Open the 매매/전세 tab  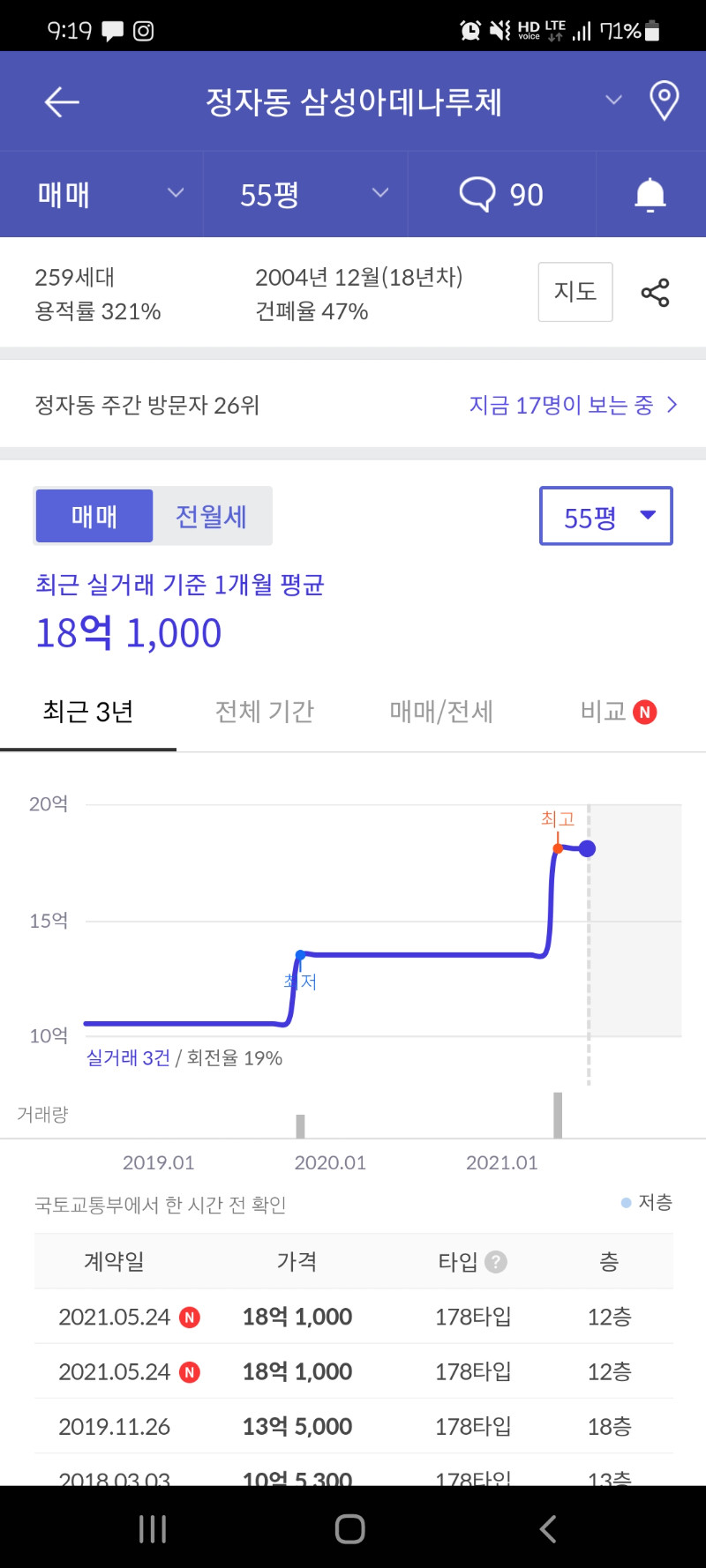click(441, 712)
